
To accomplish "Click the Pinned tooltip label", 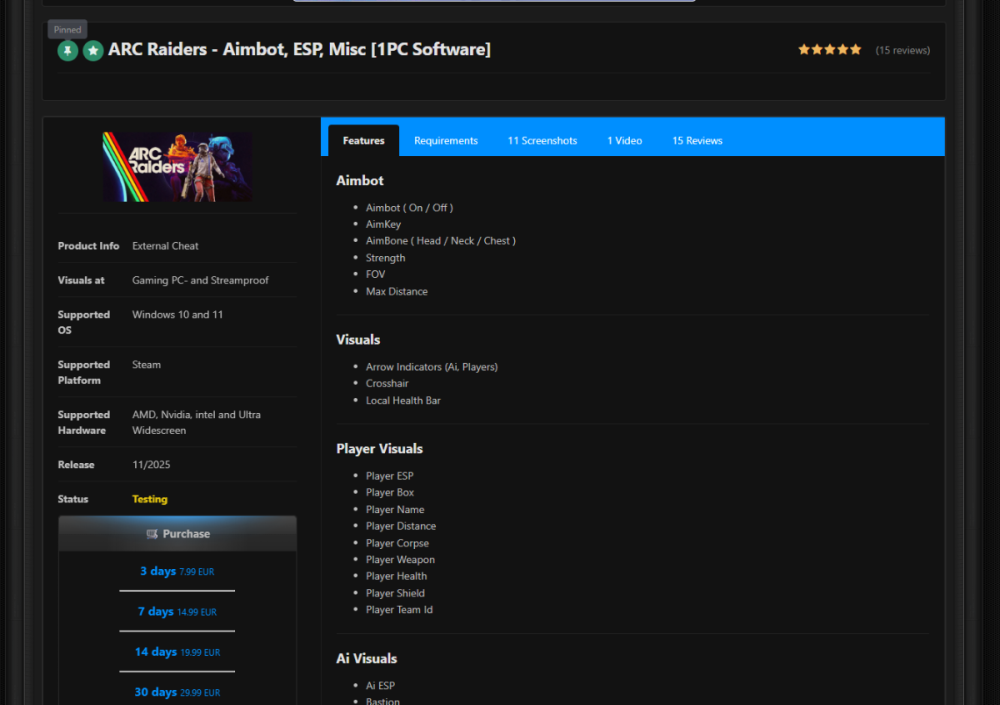I will 68,29.
